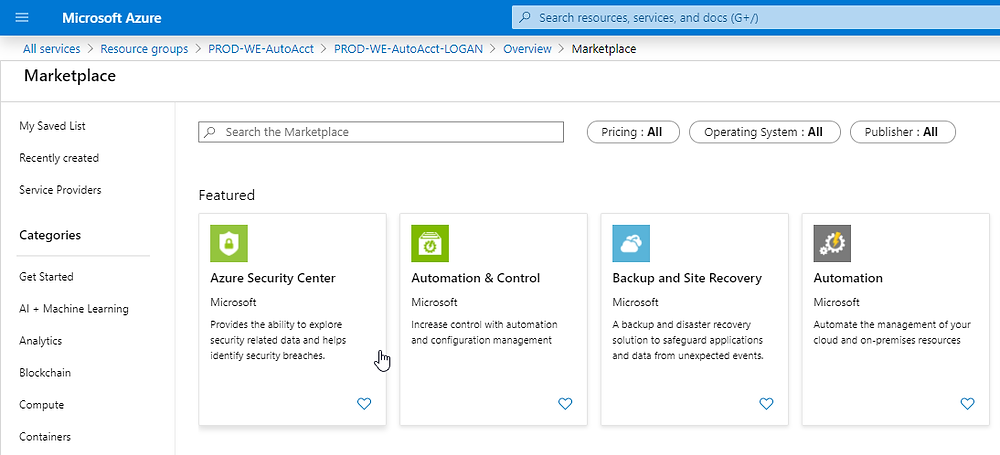The image size is (1000, 455).
Task: Click the magnifier icon in the Marketplace search
Action: (210, 132)
